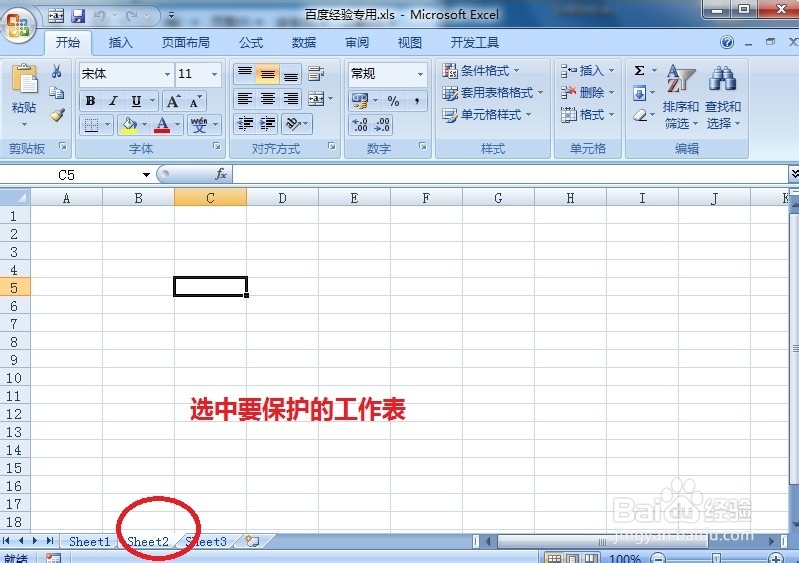Open Sort and Filter (排序和筛选)
Screen dimensions: 799x563
click(x=680, y=97)
